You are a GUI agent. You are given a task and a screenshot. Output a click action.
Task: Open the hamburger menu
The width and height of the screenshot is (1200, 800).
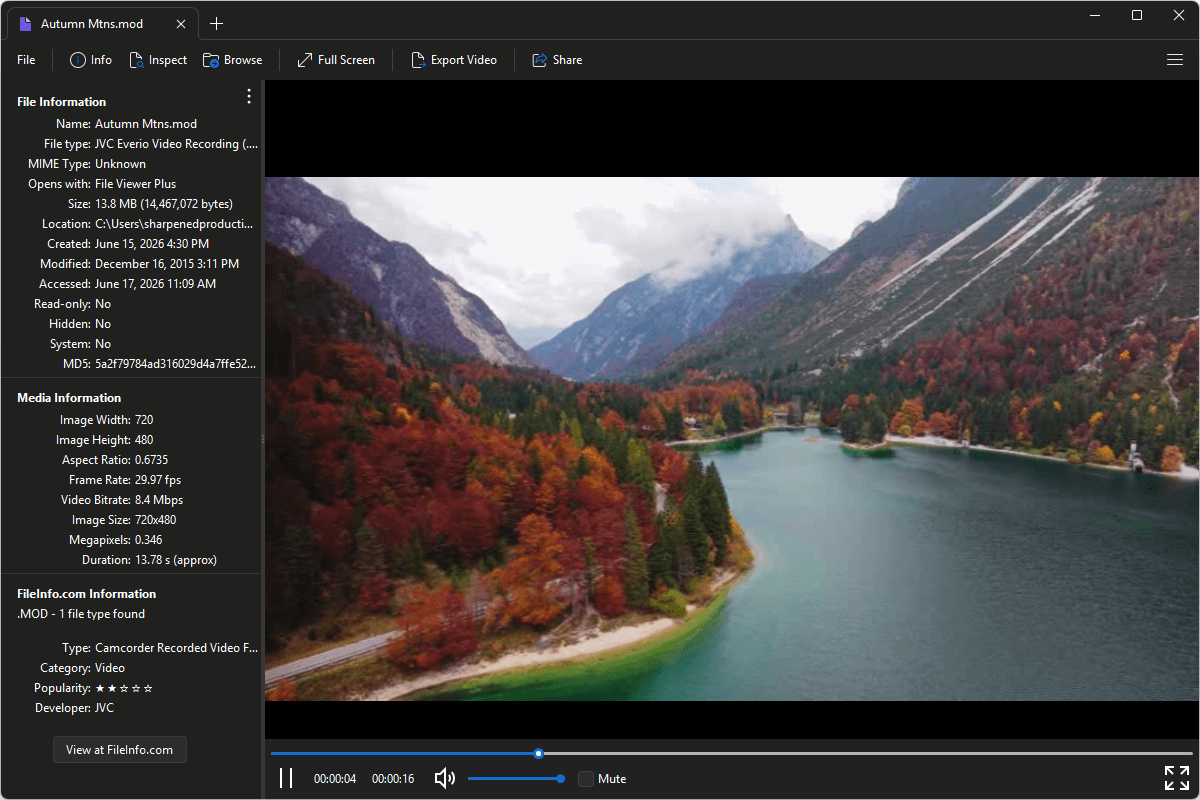tap(1175, 60)
